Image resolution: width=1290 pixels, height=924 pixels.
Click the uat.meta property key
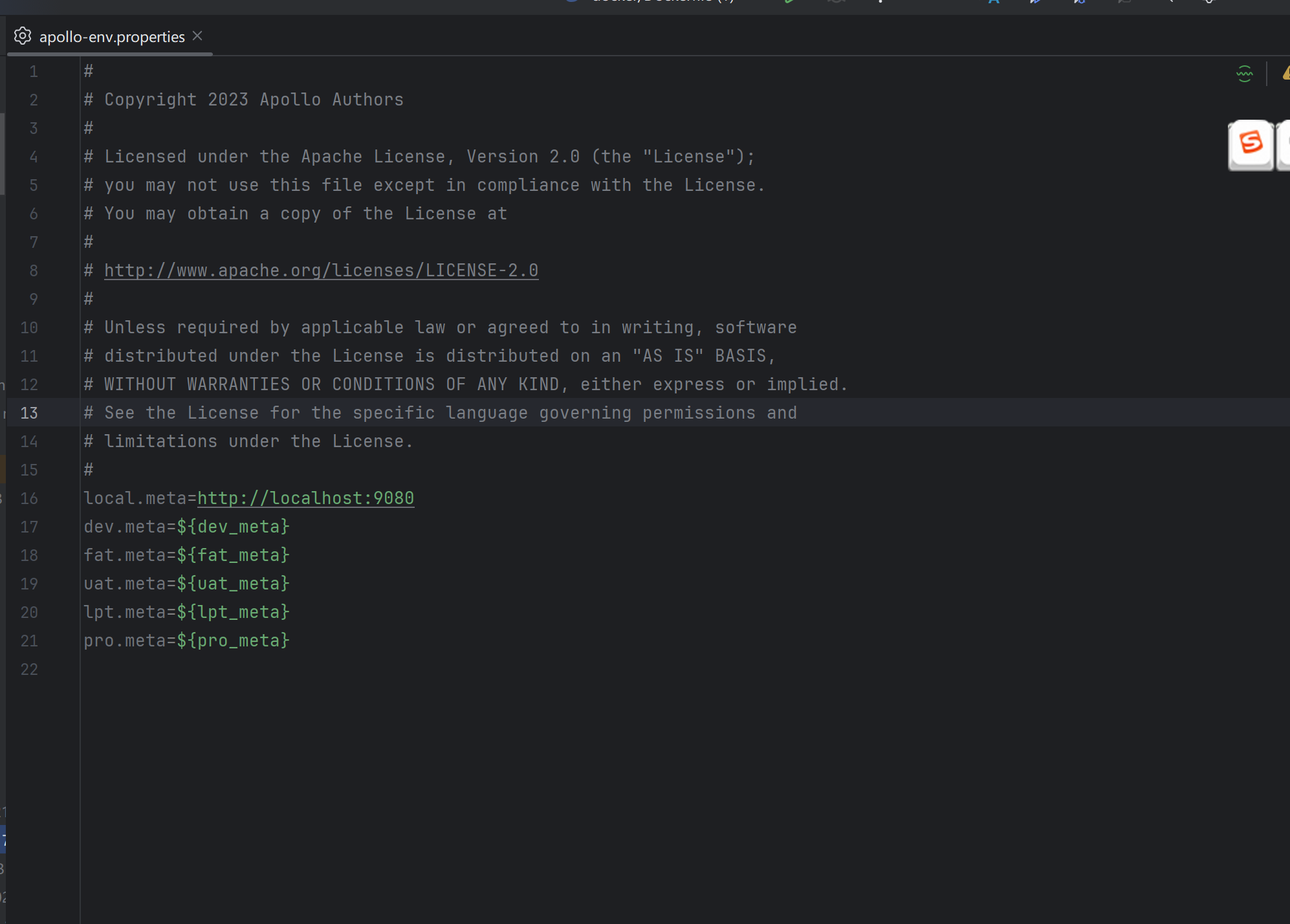click(125, 584)
